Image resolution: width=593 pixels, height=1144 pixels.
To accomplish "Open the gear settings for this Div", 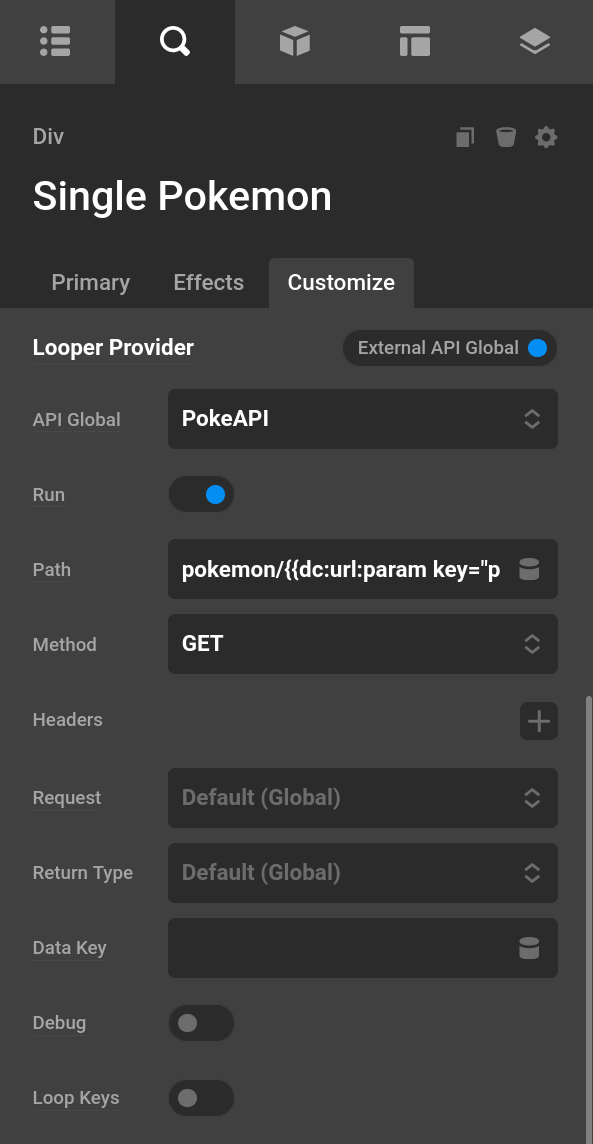I will [546, 137].
